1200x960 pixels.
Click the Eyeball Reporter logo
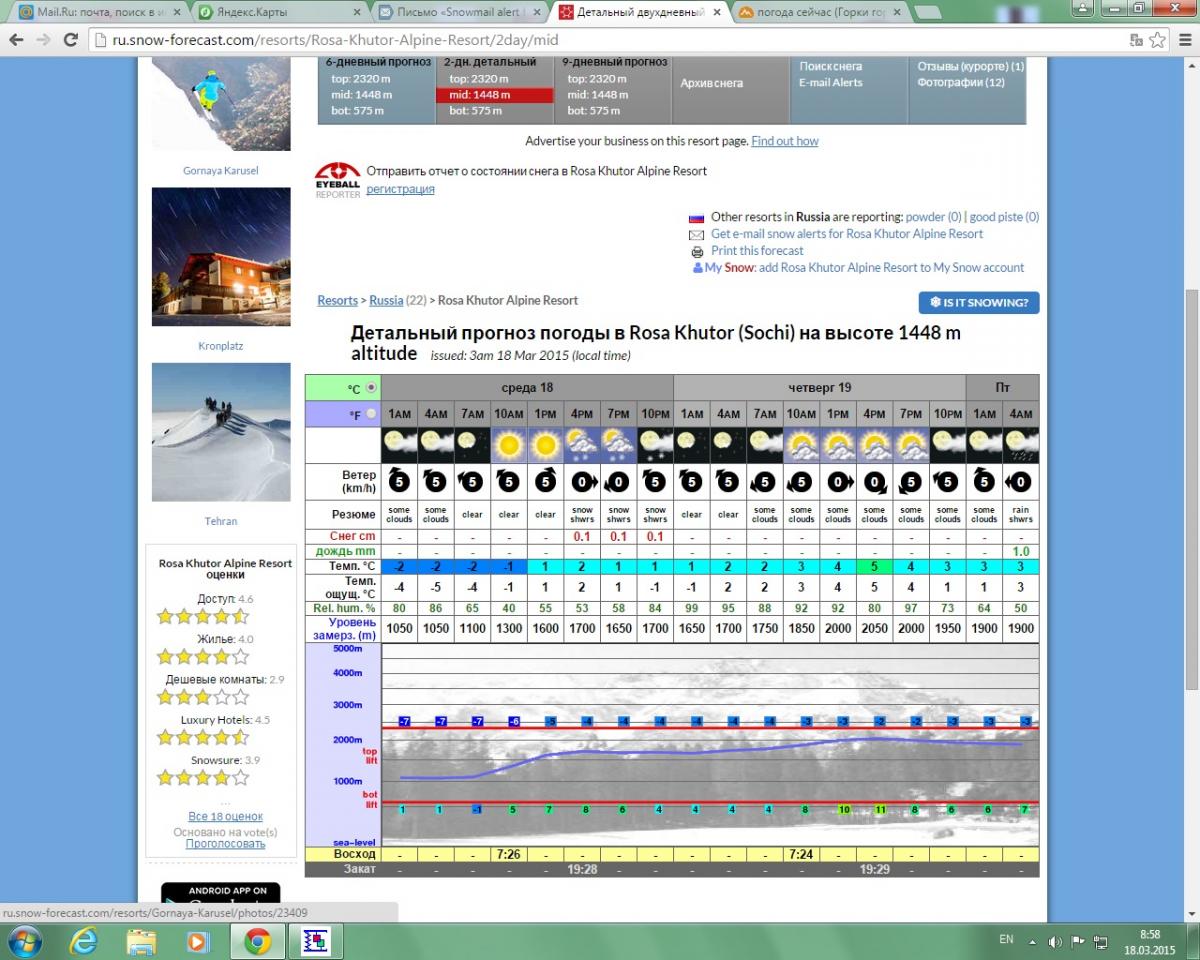coord(337,180)
